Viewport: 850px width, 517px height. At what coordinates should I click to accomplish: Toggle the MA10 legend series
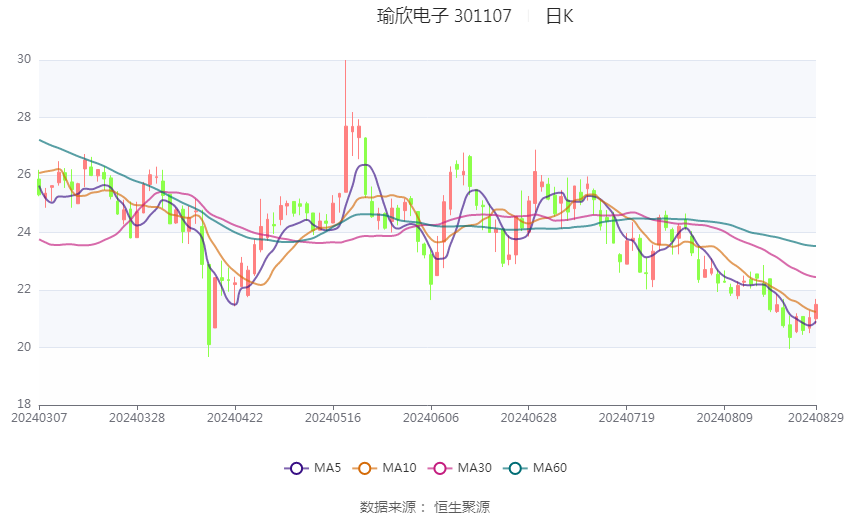[x=384, y=468]
